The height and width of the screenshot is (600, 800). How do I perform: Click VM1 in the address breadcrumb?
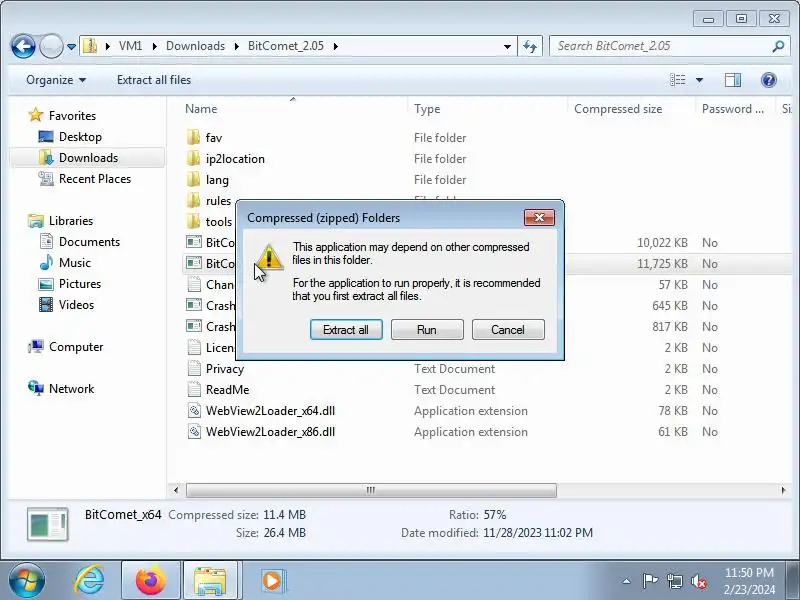pos(130,46)
